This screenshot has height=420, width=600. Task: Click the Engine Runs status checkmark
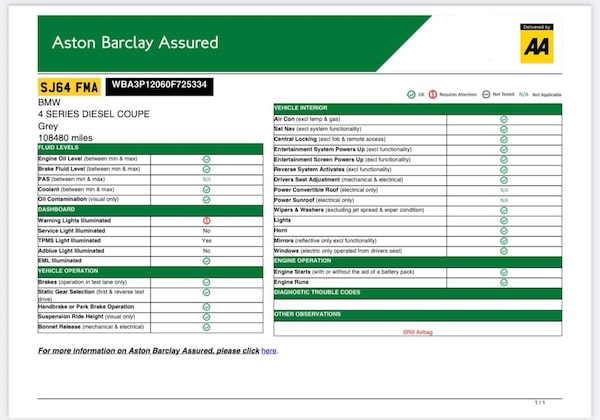point(504,282)
